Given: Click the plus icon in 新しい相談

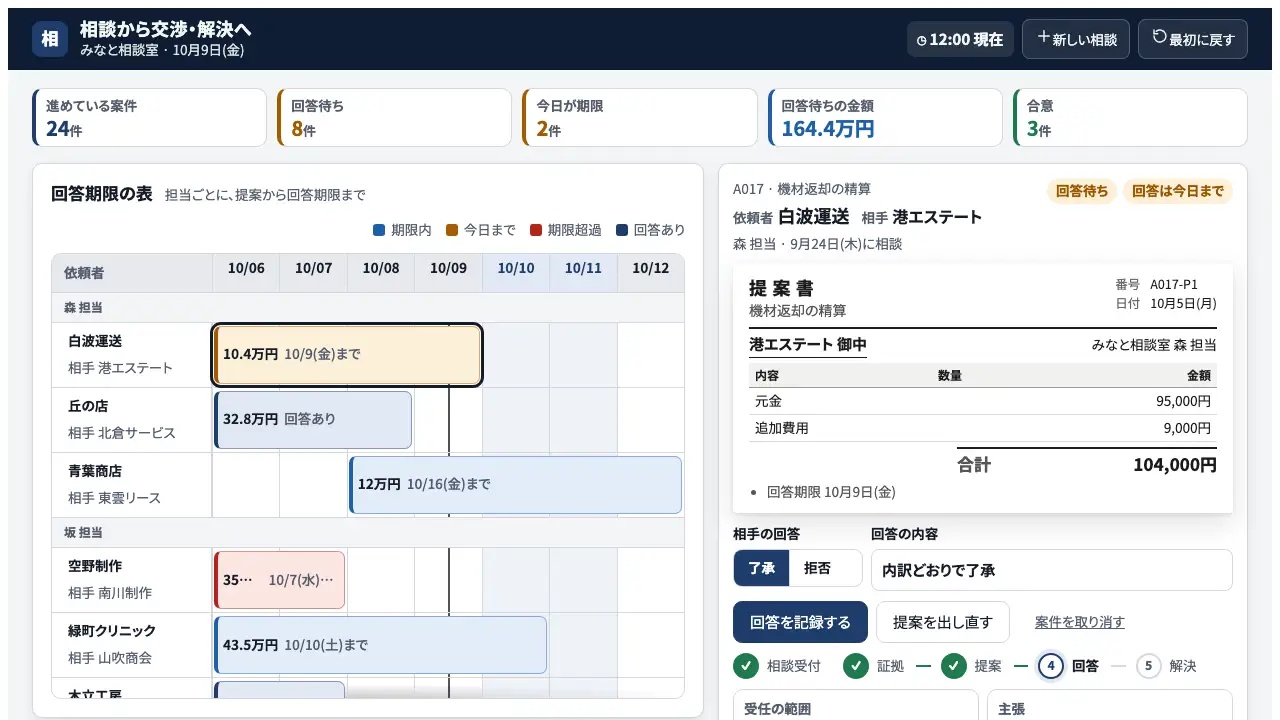Looking at the screenshot, I should click(1043, 37).
